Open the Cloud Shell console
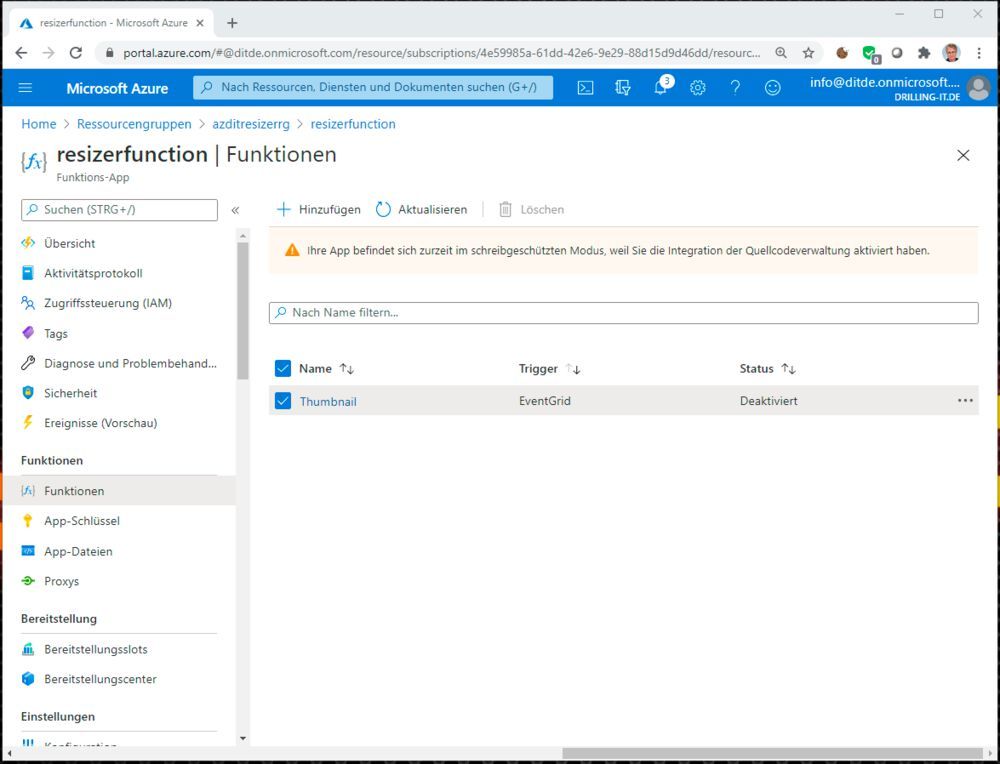Screen dimensions: 1000x764 pos(585,88)
